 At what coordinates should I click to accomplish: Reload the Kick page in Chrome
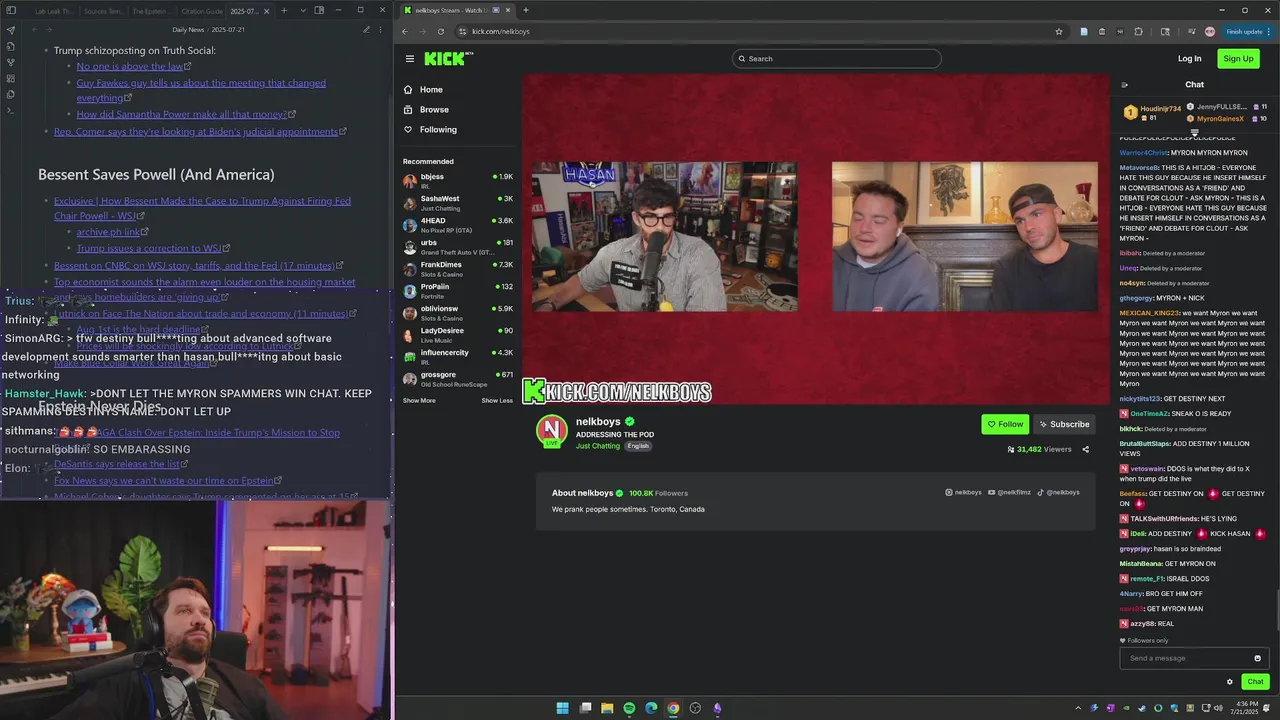pyautogui.click(x=440, y=31)
